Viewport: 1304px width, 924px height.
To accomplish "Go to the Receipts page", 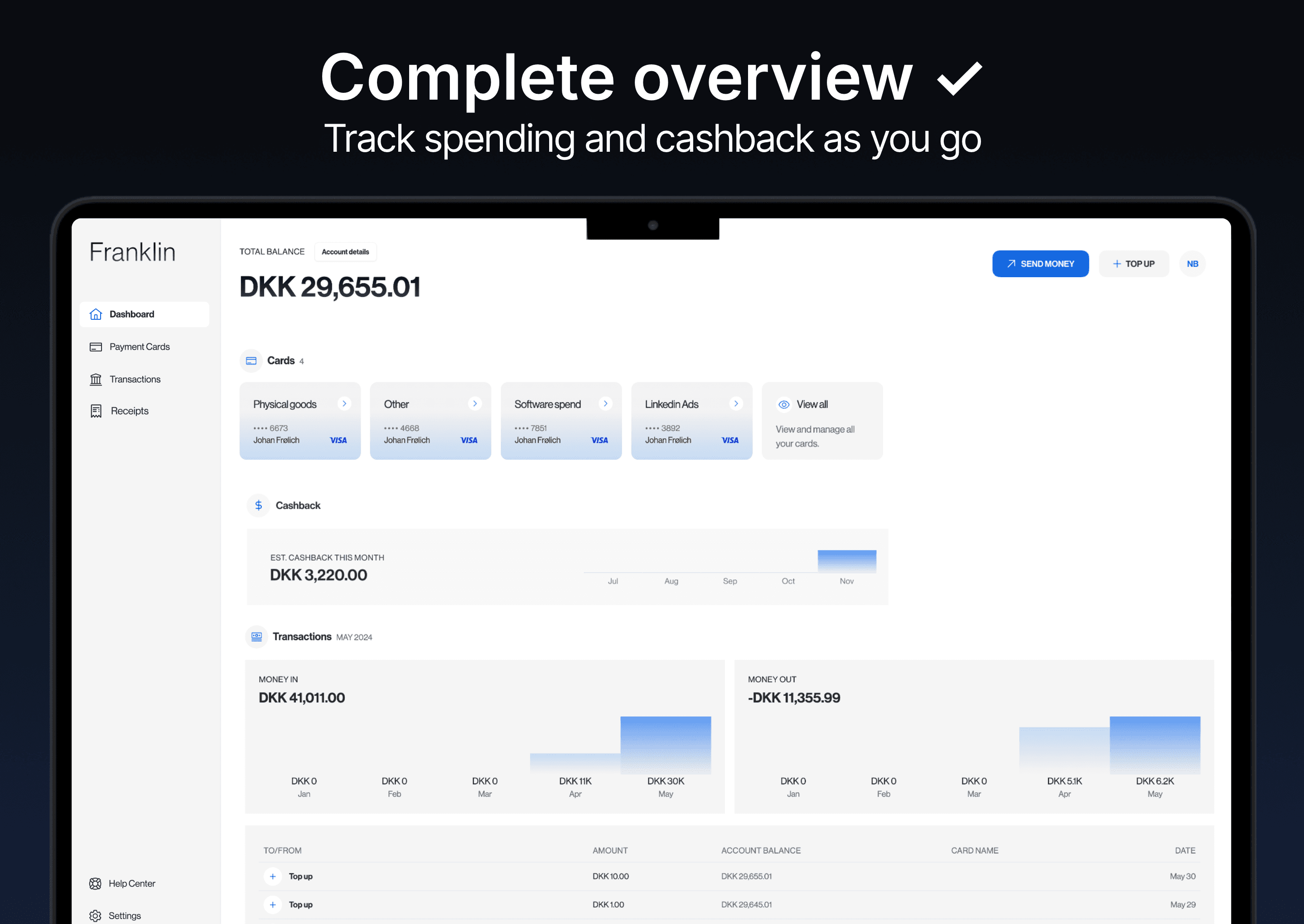I will click(x=129, y=411).
